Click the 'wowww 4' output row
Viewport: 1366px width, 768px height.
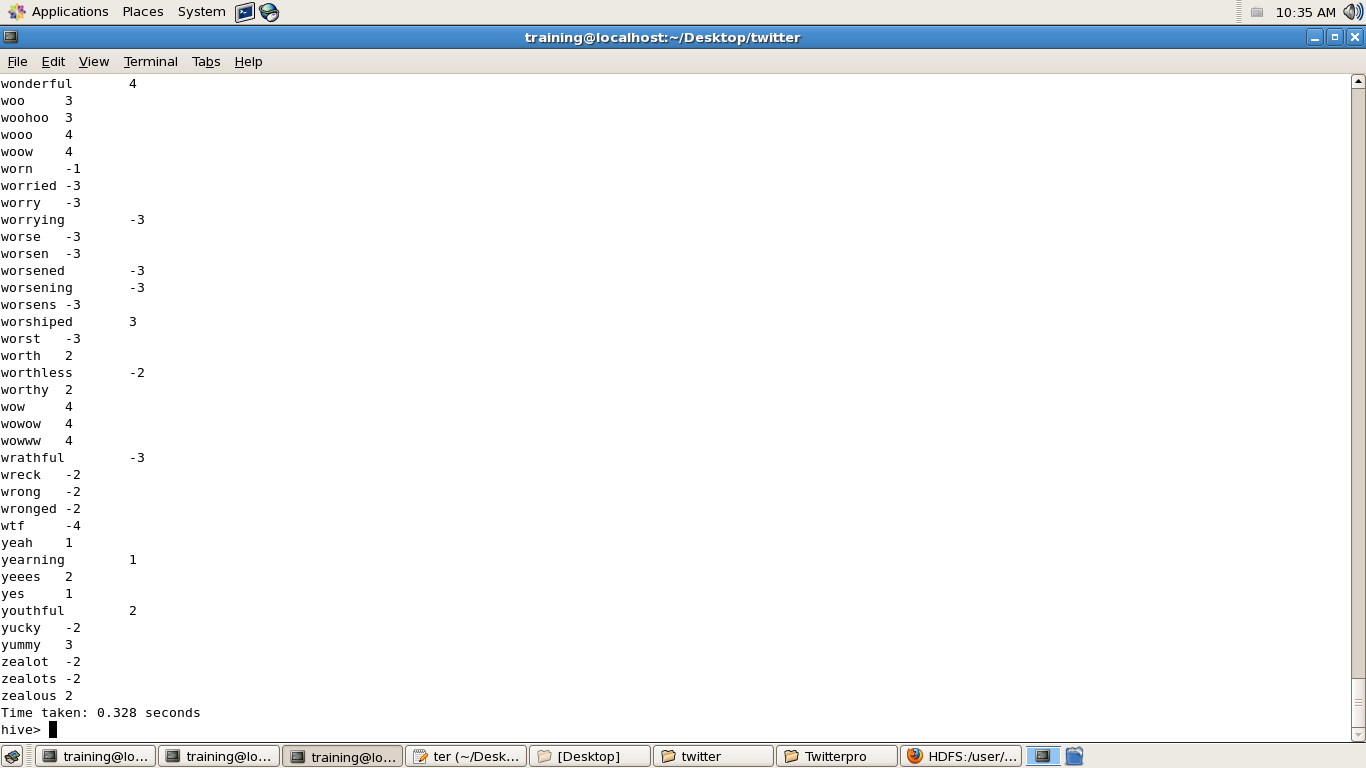tap(37, 441)
